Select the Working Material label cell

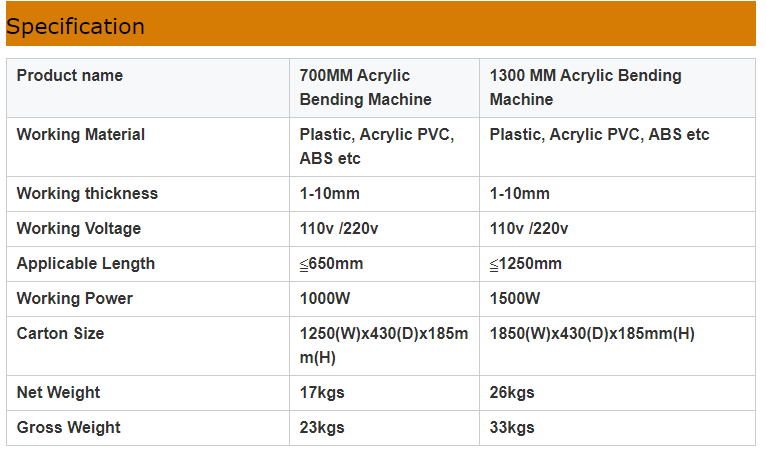pos(81,135)
